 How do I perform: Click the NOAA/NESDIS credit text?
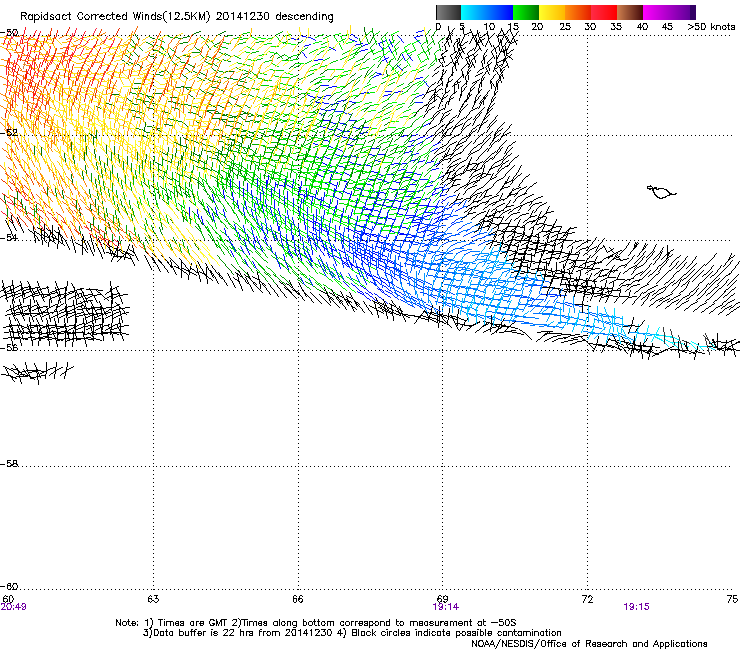point(589,644)
